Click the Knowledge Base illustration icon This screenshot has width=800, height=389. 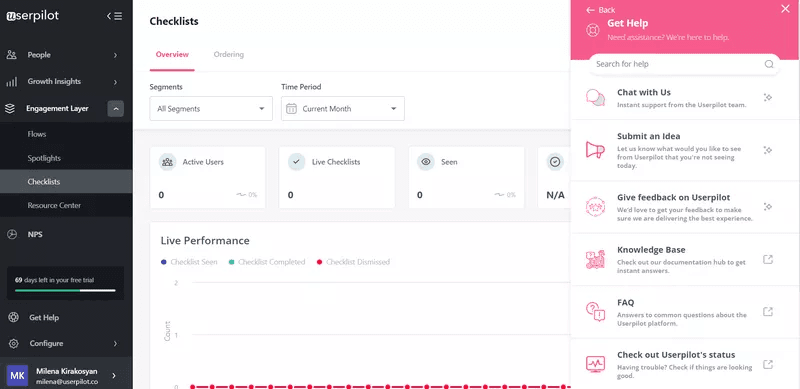[x=595, y=259]
